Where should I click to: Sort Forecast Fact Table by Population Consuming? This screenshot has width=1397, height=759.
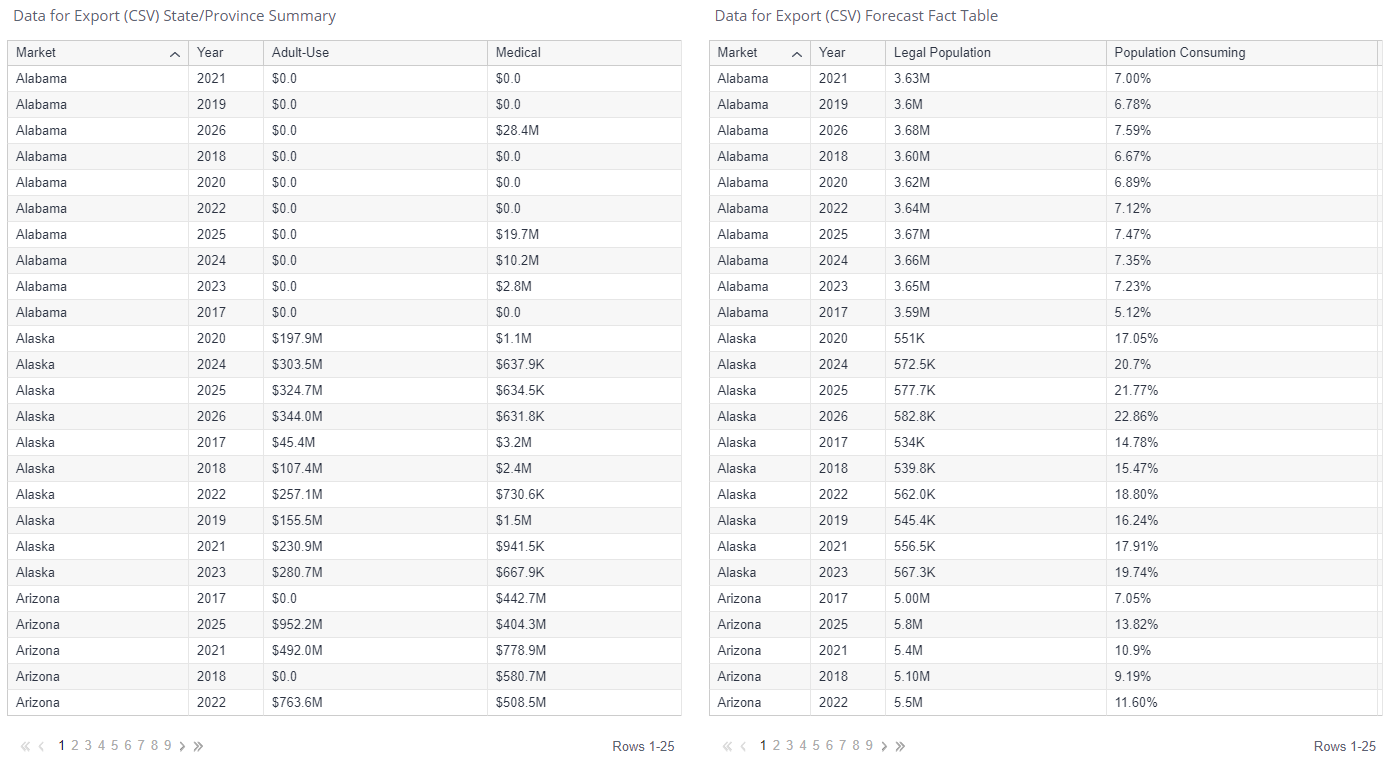(1180, 53)
